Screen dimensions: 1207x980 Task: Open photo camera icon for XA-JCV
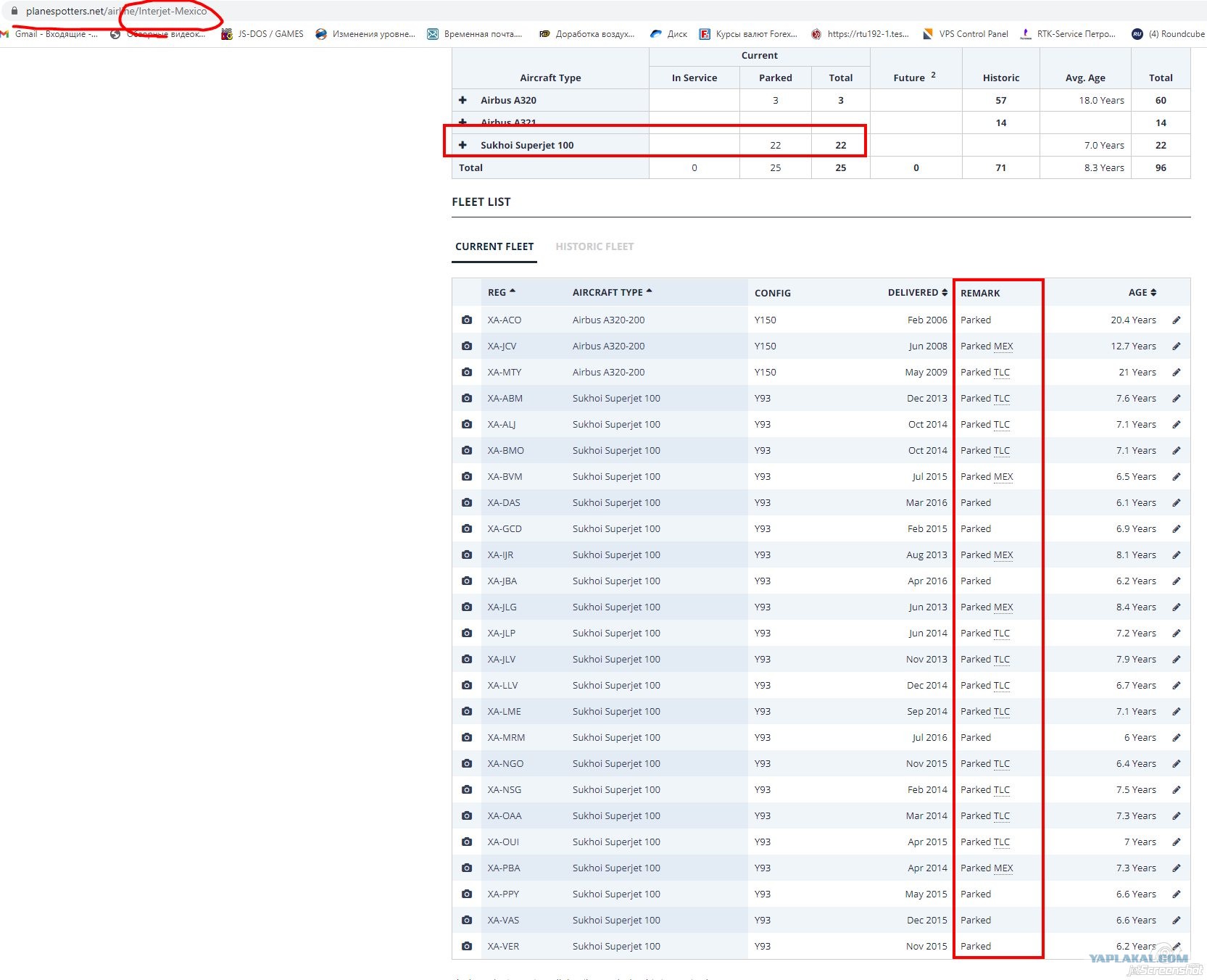pyautogui.click(x=467, y=346)
